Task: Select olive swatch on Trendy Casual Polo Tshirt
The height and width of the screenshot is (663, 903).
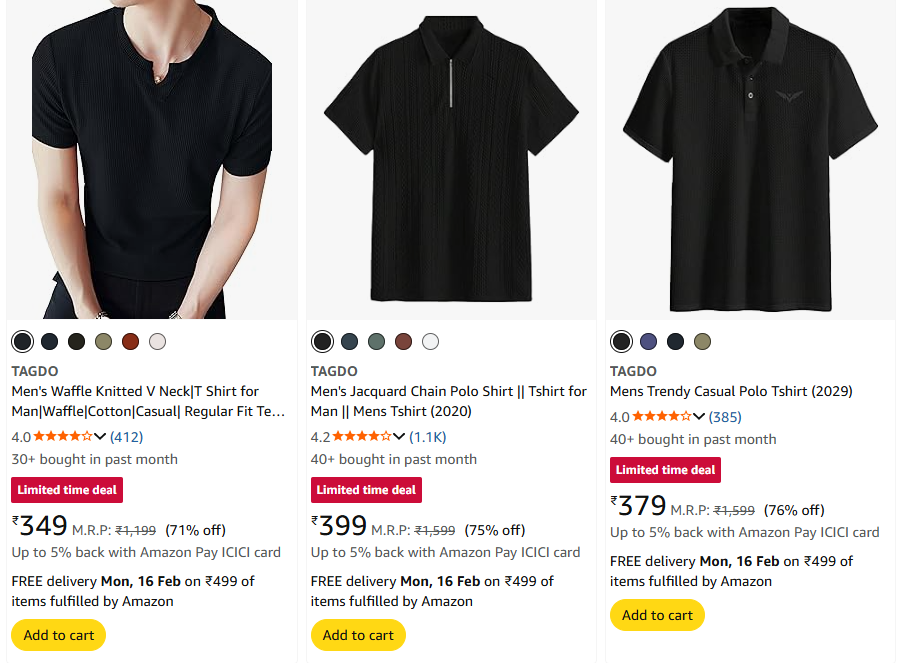Action: click(x=702, y=342)
